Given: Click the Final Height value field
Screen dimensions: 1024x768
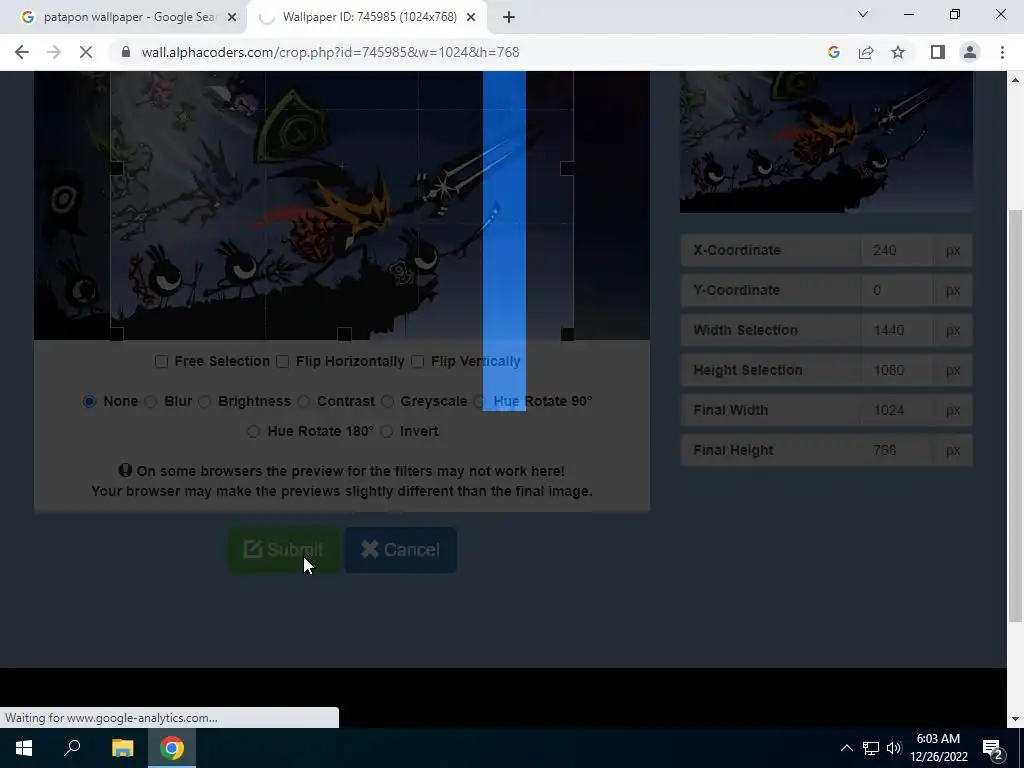Looking at the screenshot, I should click(x=897, y=450).
